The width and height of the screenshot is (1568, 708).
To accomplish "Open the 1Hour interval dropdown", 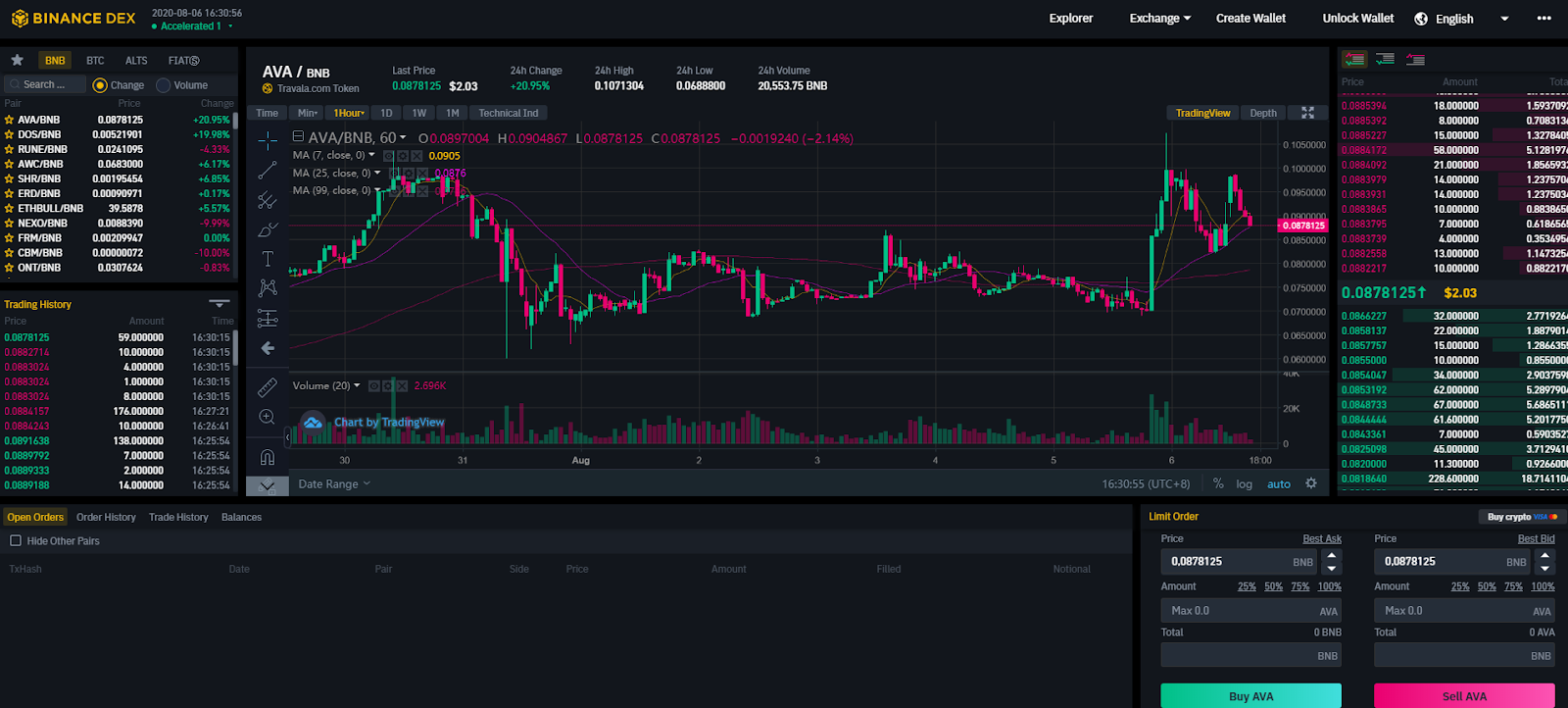I will click(x=349, y=113).
